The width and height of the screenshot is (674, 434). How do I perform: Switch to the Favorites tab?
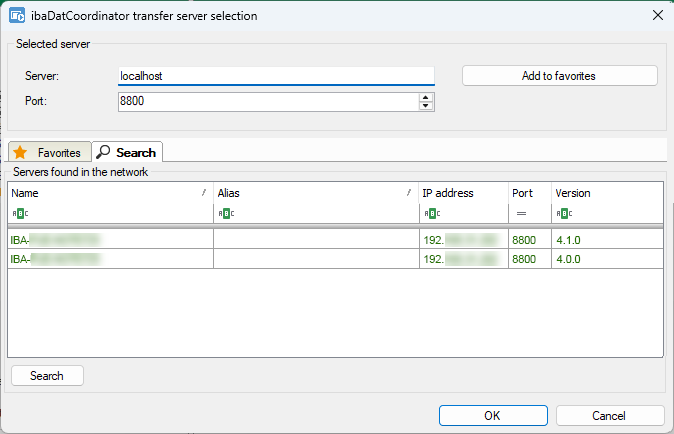coord(50,152)
